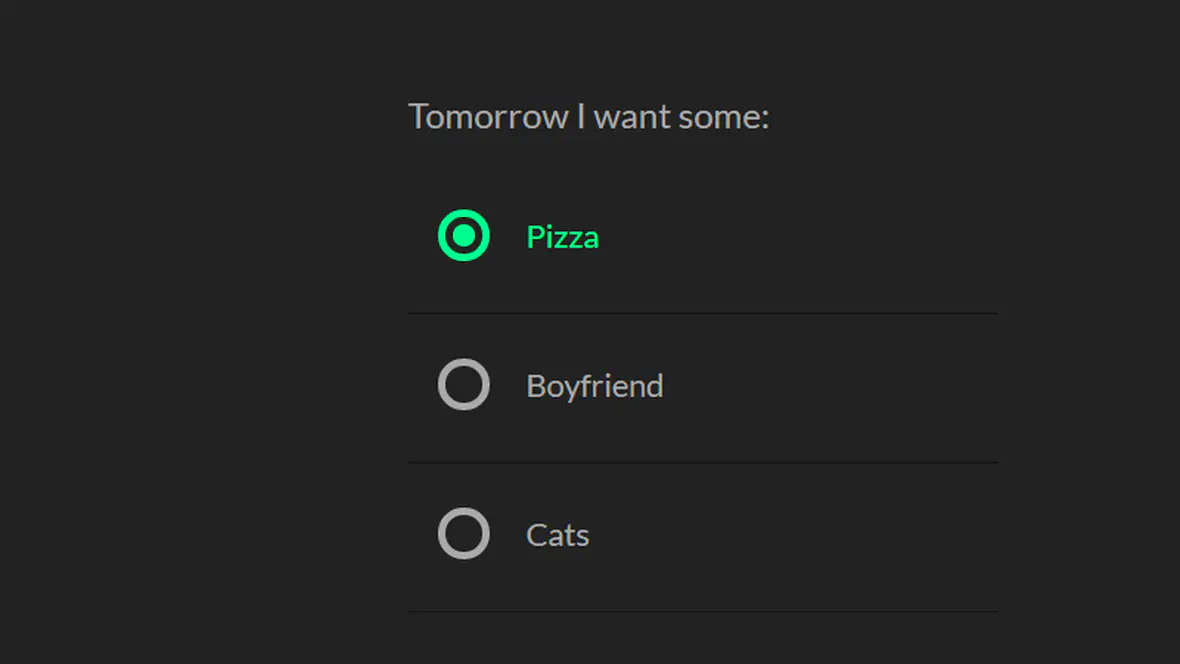Click the word 'Tomorrow' in the heading
The height and width of the screenshot is (664, 1180).
(488, 117)
